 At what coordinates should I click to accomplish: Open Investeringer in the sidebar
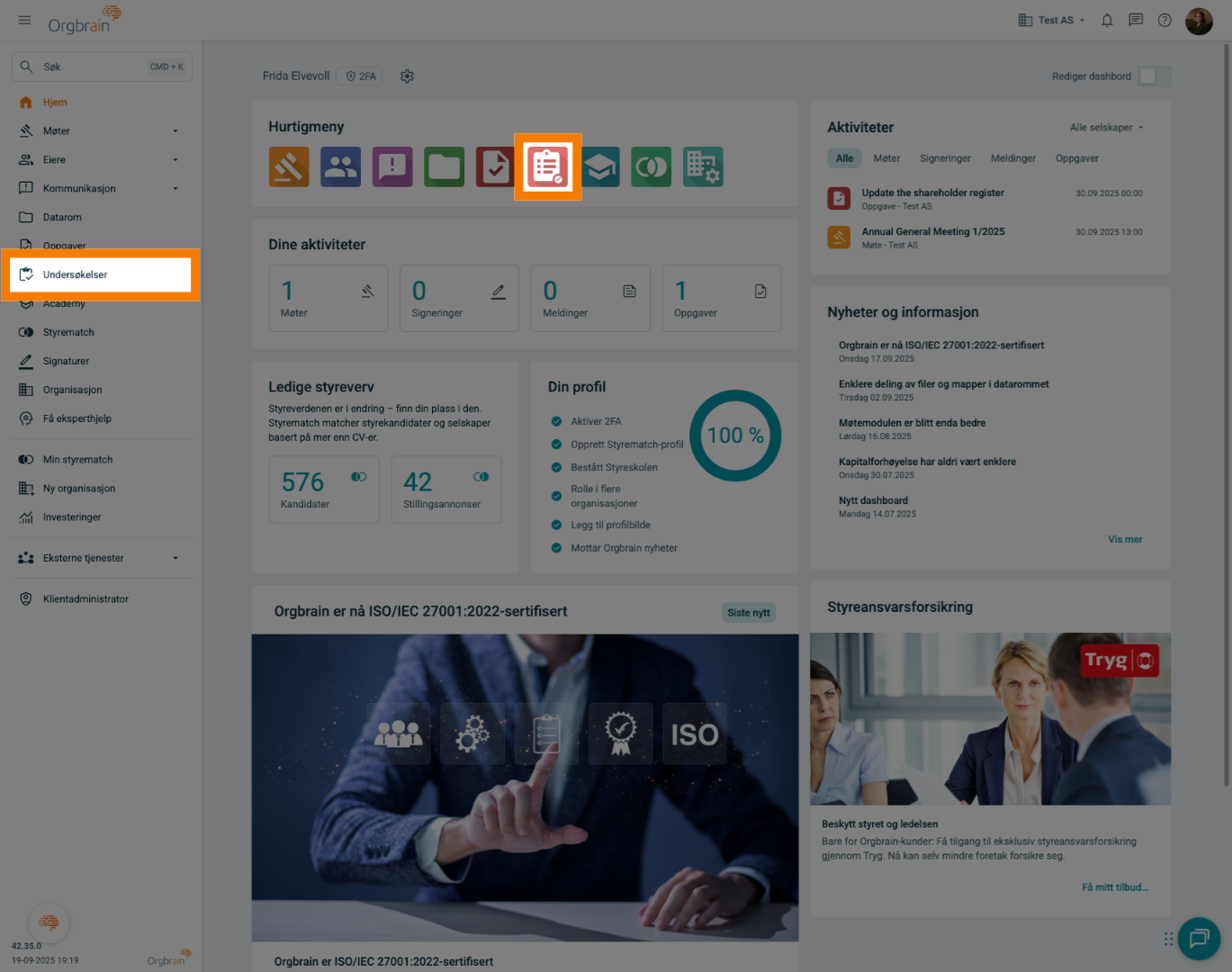pyautogui.click(x=102, y=517)
